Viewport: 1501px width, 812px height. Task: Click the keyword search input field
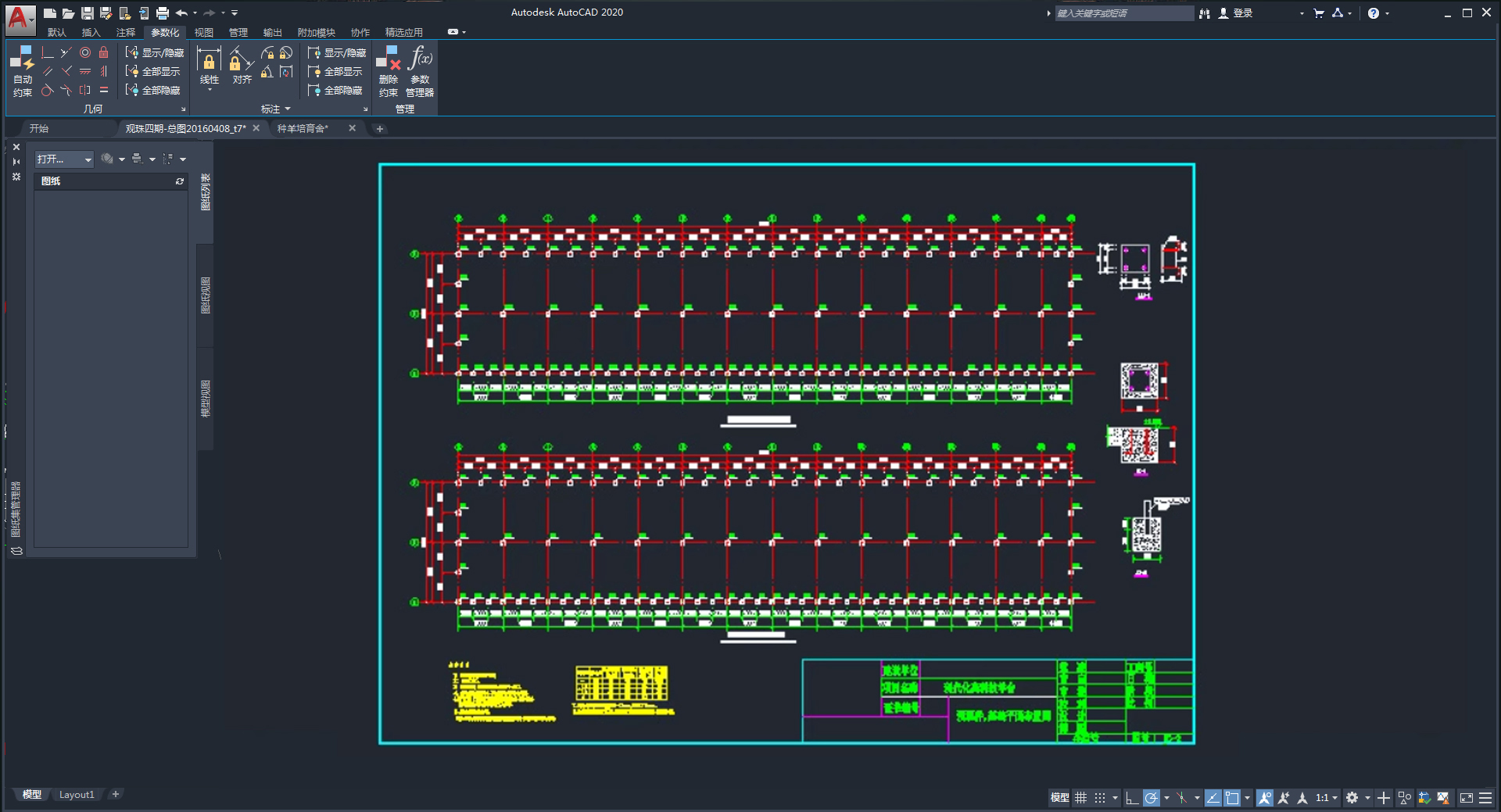tap(1123, 13)
